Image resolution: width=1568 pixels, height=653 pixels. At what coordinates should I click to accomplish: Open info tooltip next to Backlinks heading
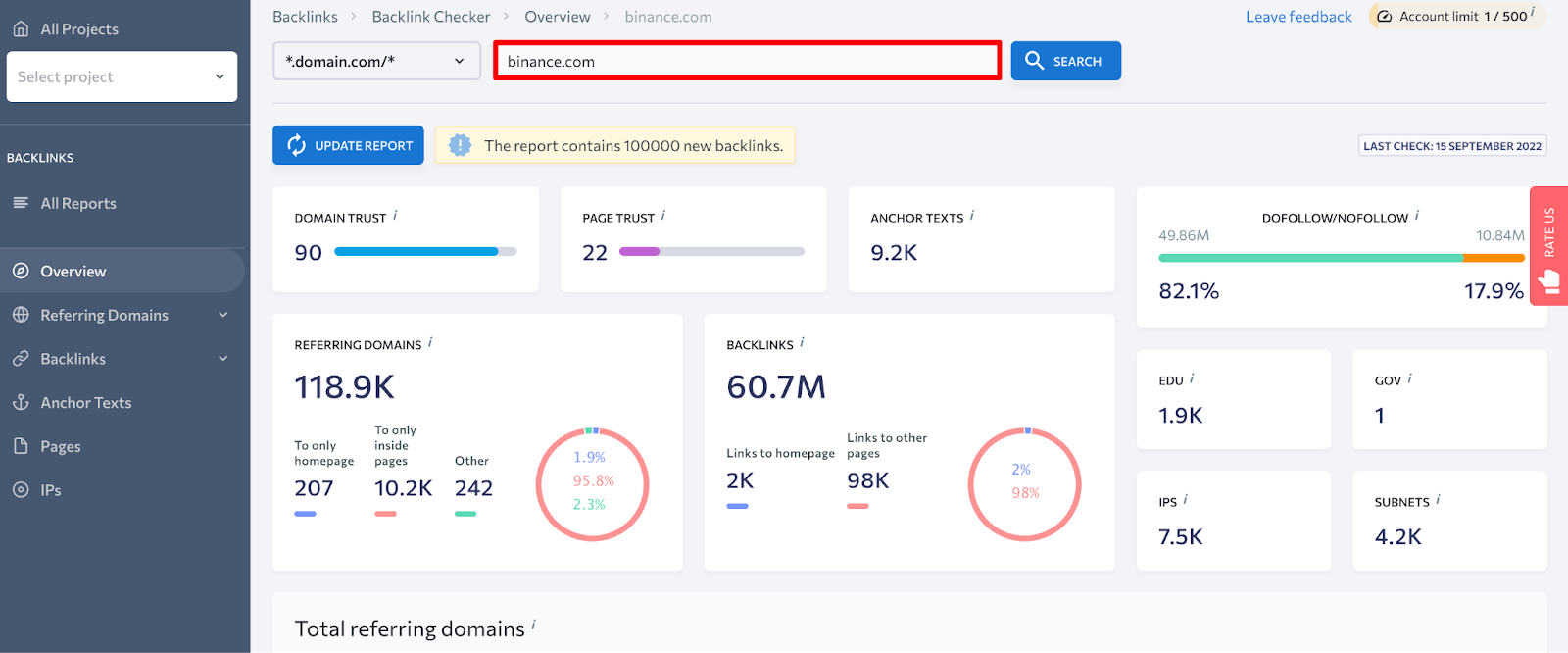click(x=802, y=342)
